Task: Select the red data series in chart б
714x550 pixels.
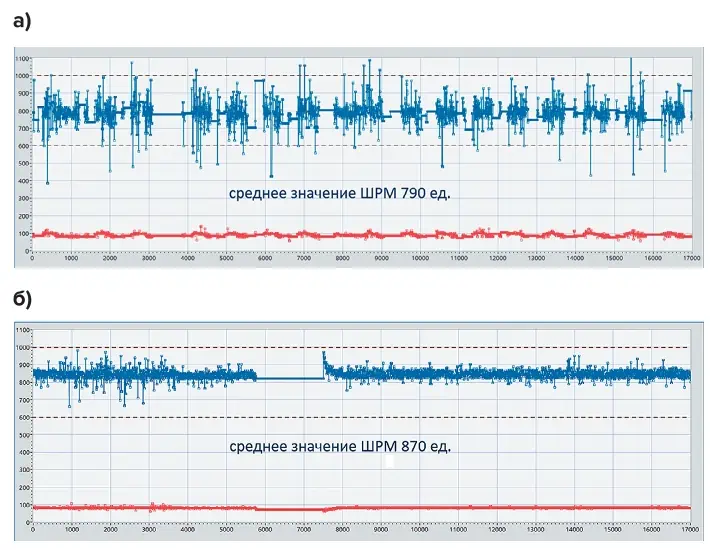Action: tap(400, 508)
